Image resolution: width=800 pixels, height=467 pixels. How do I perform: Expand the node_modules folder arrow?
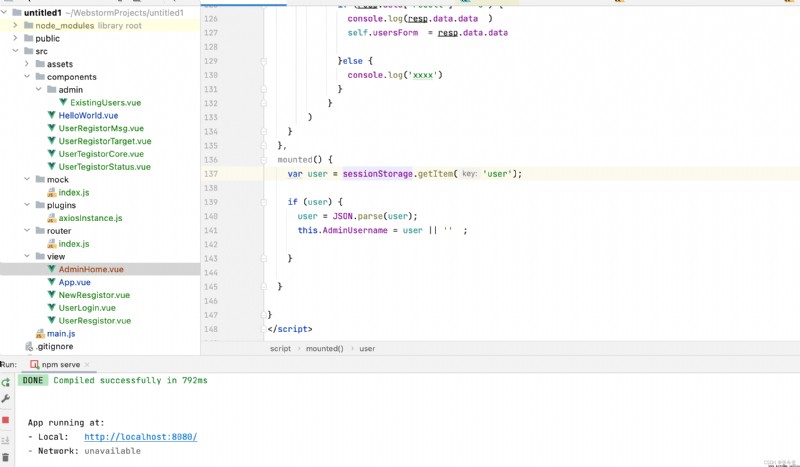coord(15,25)
